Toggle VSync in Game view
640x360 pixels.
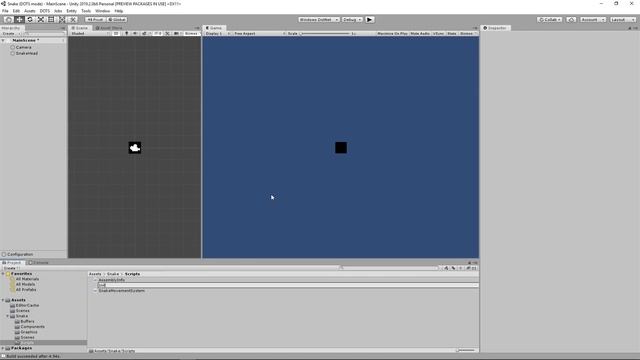438,33
